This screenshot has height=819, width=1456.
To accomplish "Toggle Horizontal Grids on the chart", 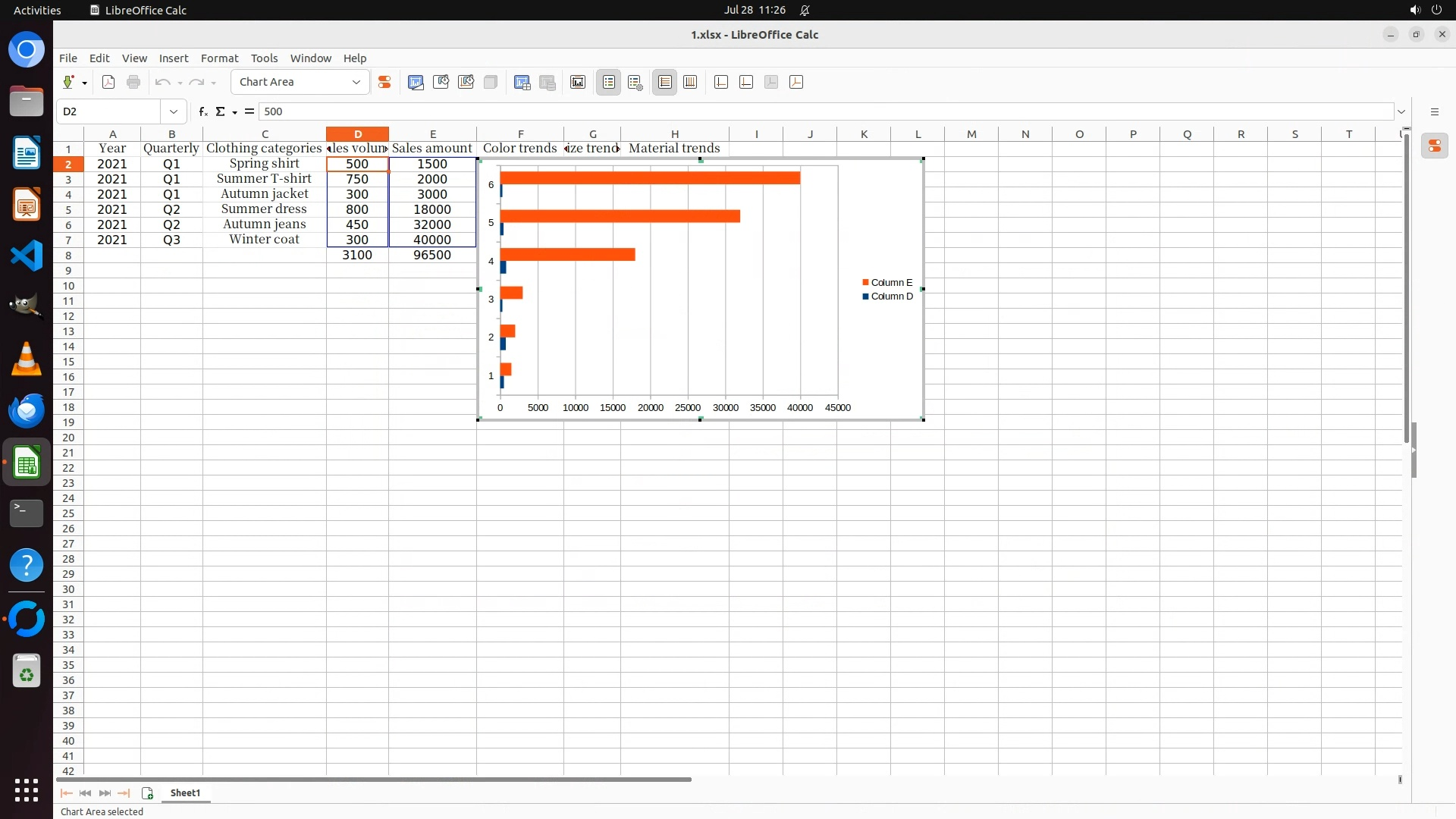I will click(665, 82).
